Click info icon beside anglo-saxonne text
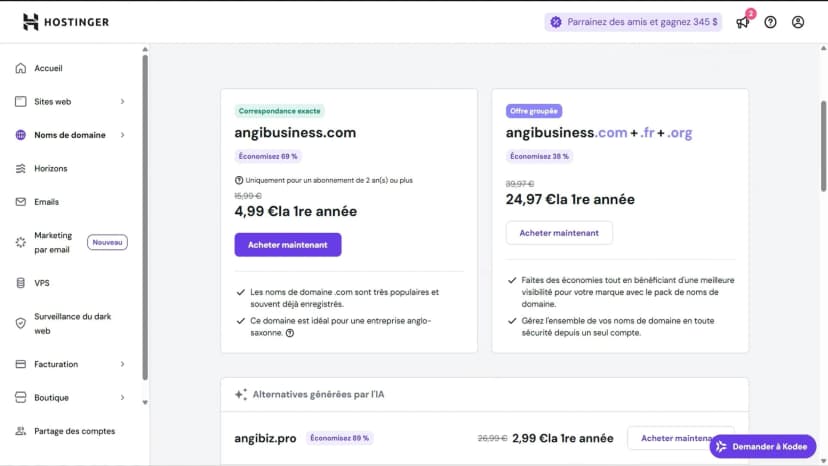The image size is (828, 466). tap(290, 333)
